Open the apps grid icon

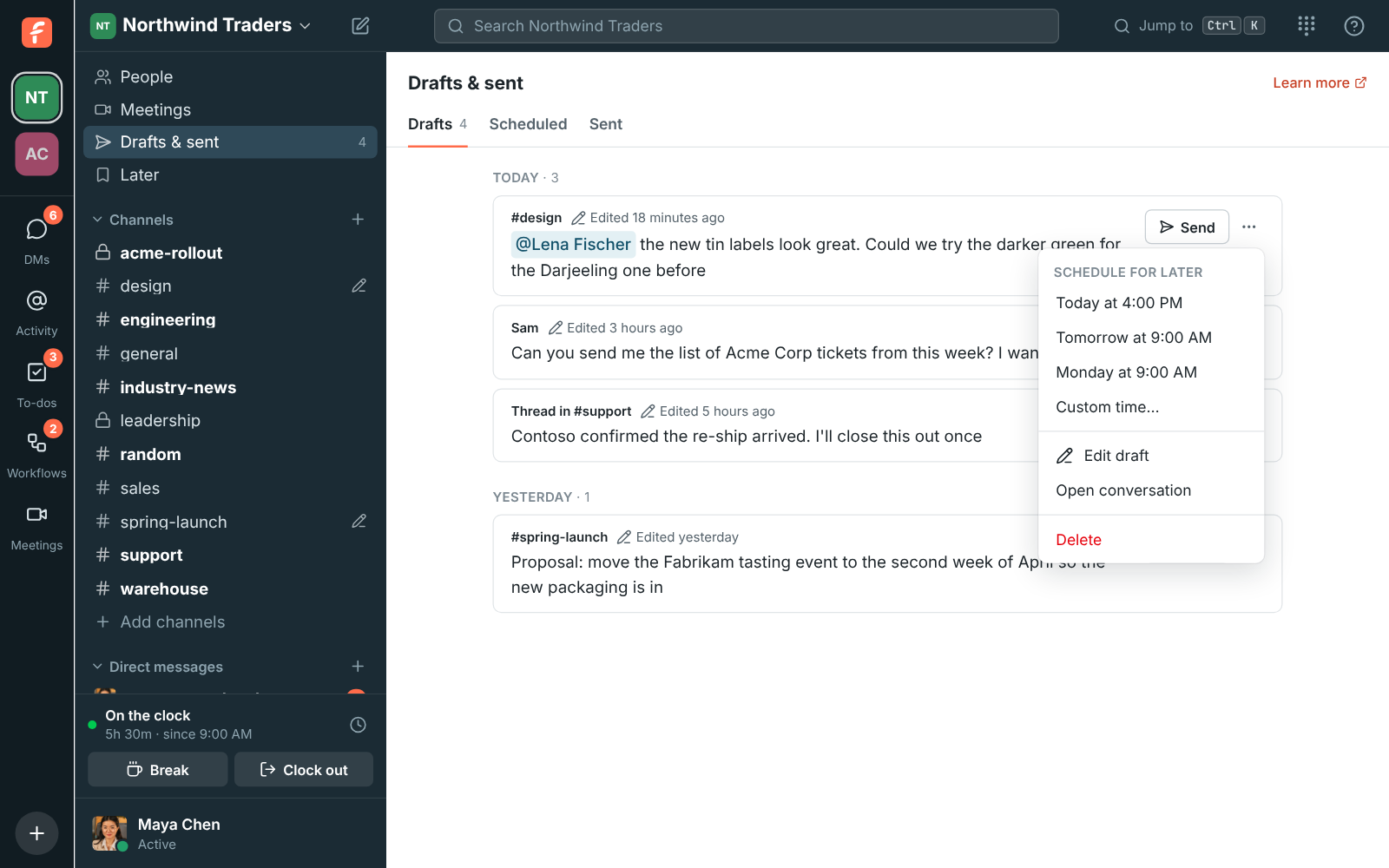tap(1307, 26)
